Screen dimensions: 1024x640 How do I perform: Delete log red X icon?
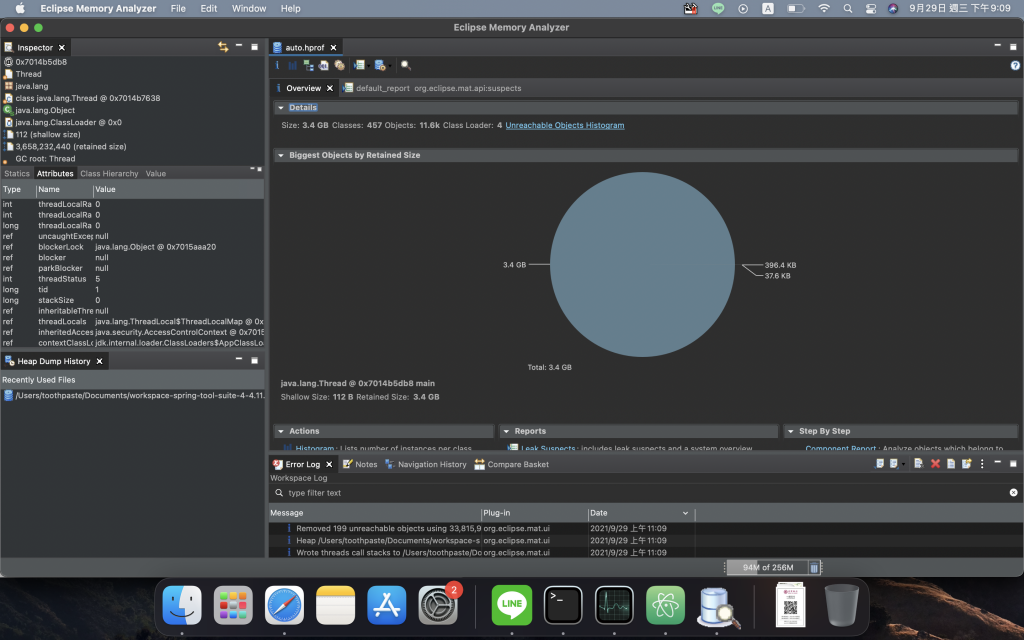(935, 464)
